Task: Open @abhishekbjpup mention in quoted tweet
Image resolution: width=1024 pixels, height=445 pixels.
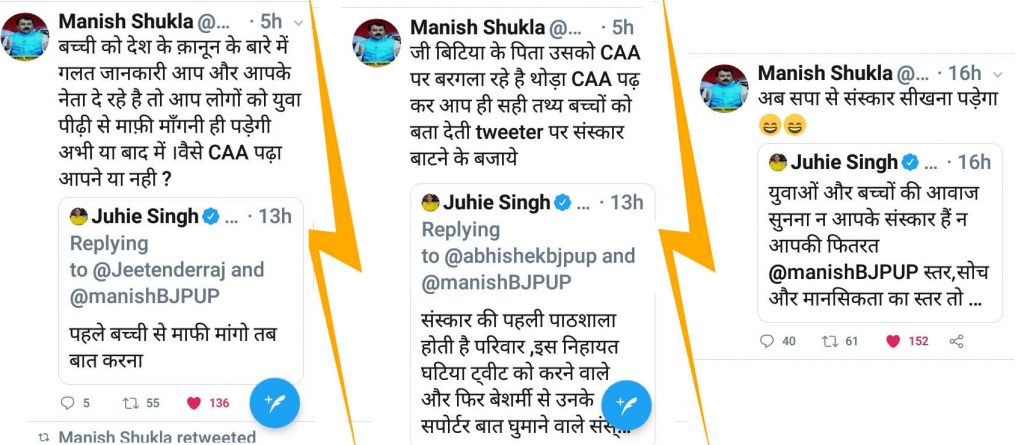Action: [520, 256]
